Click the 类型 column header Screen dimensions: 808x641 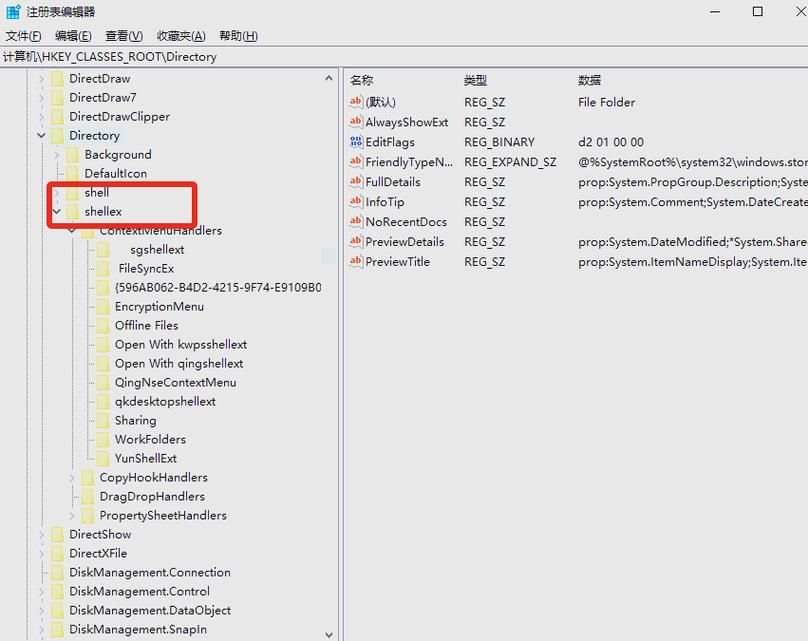tap(475, 80)
